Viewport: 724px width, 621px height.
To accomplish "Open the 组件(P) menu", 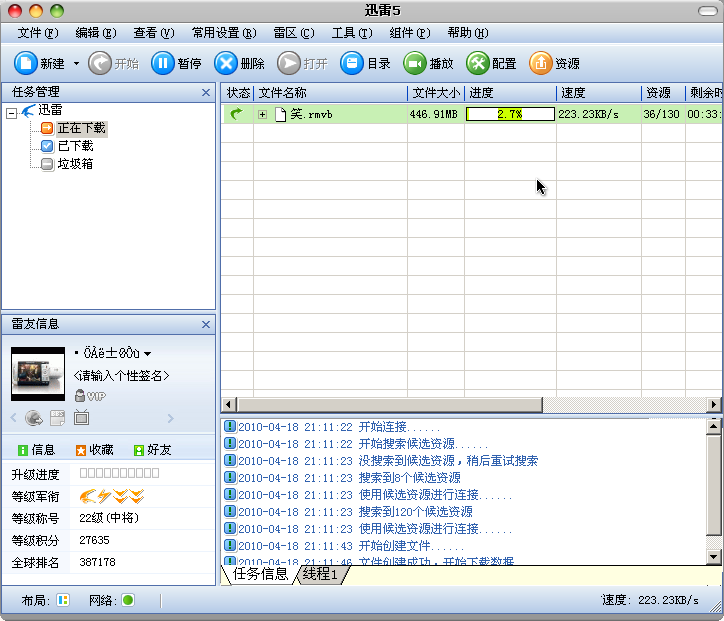I will 410,33.
